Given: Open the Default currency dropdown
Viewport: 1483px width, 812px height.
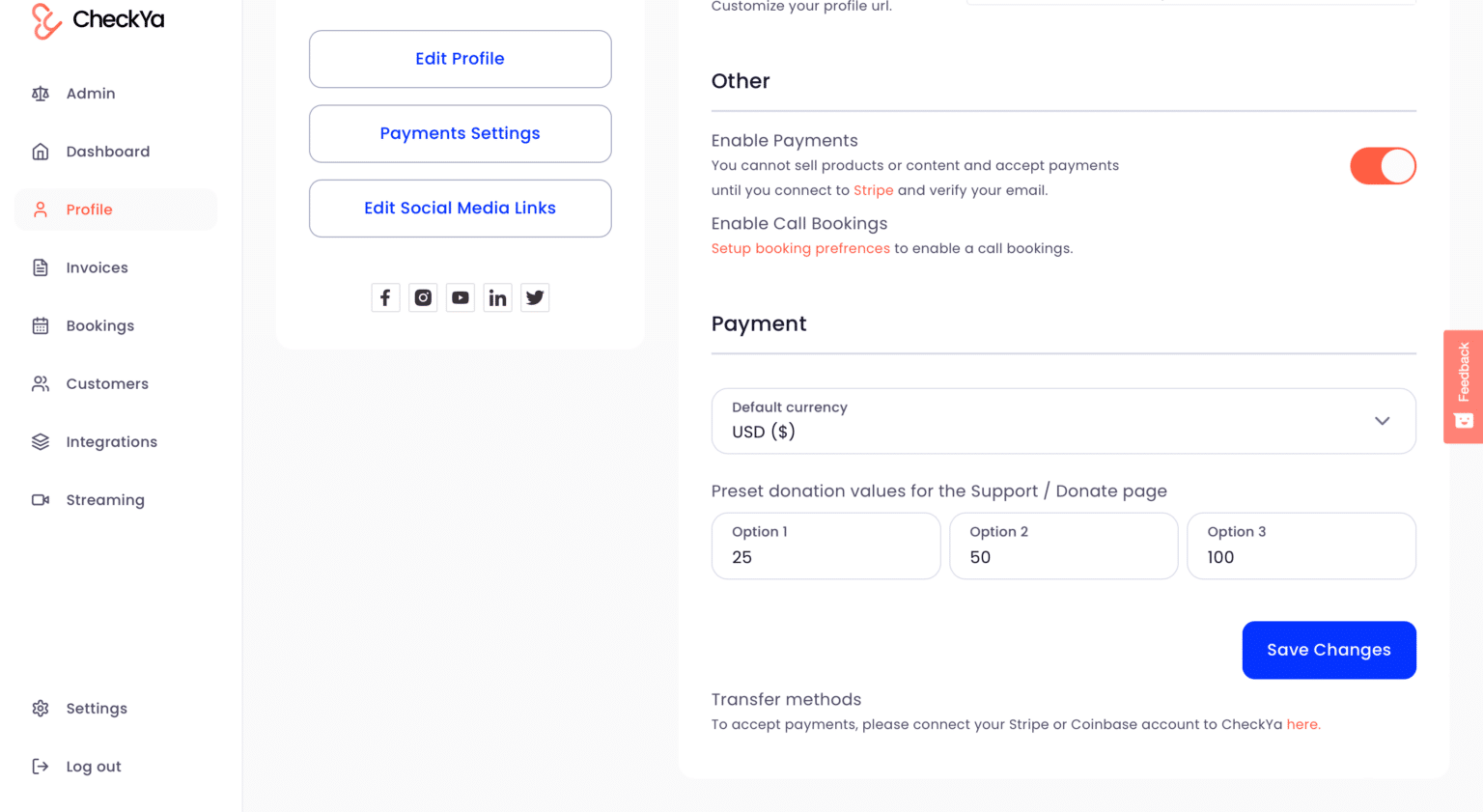Looking at the screenshot, I should click(1063, 421).
